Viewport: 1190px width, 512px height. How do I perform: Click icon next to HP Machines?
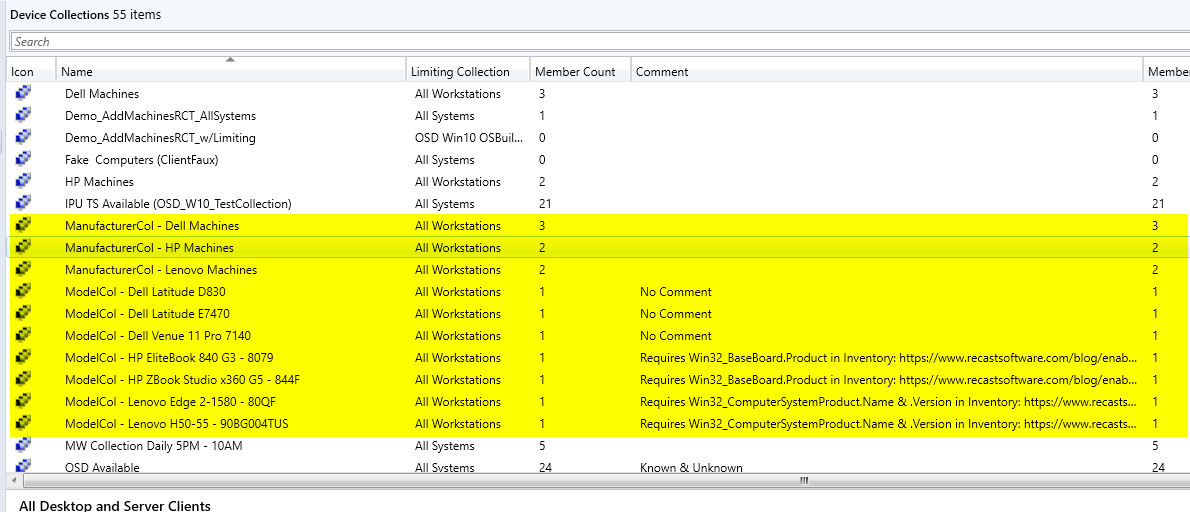point(23,181)
